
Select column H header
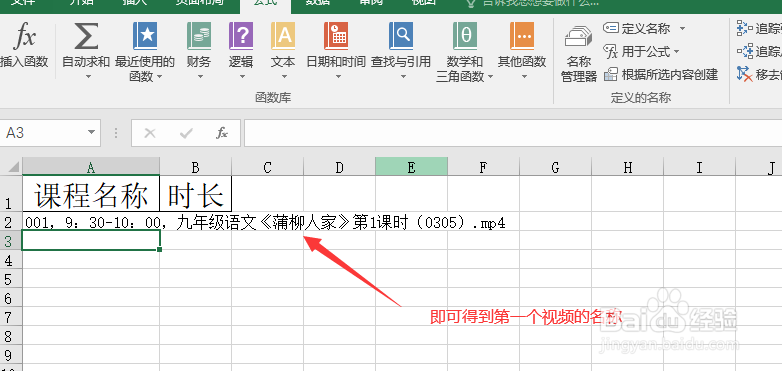tap(627, 167)
